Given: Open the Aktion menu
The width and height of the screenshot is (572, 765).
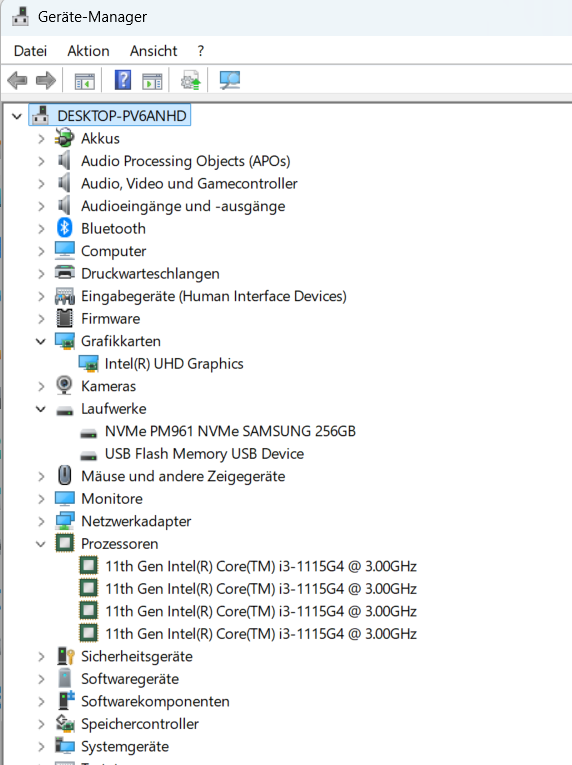Looking at the screenshot, I should (88, 51).
